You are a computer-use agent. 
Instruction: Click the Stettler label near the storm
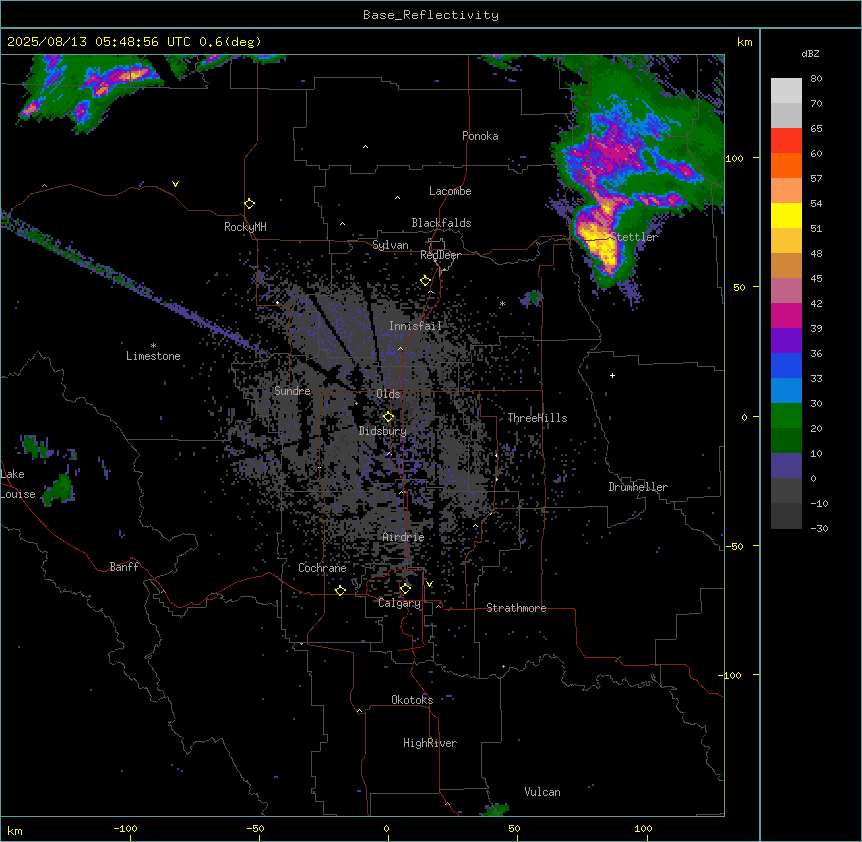634,237
